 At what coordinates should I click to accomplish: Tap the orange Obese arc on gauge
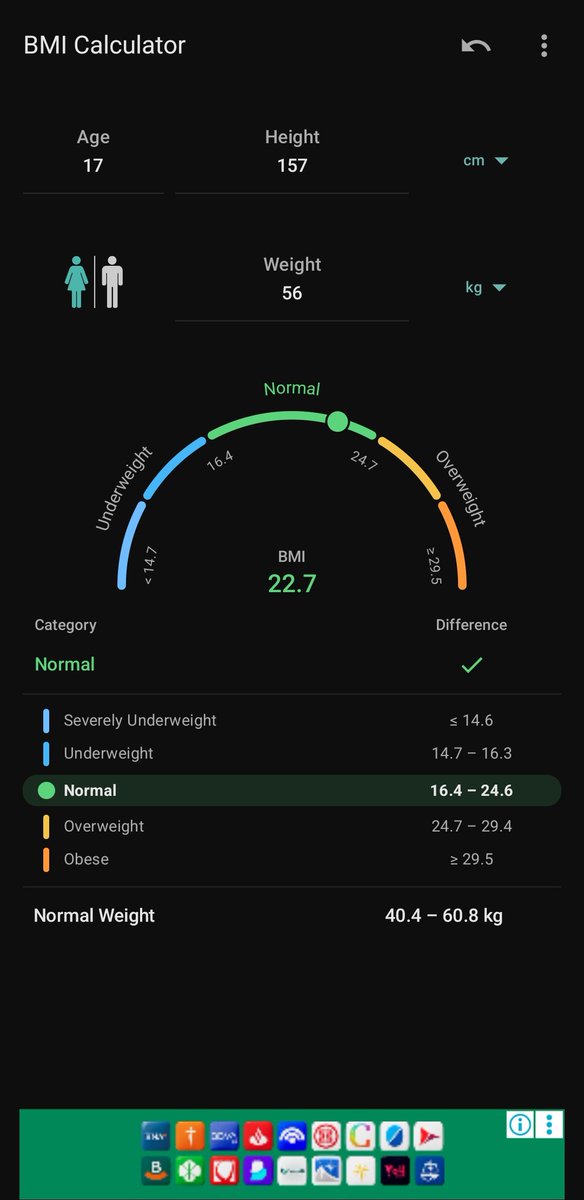pyautogui.click(x=456, y=543)
